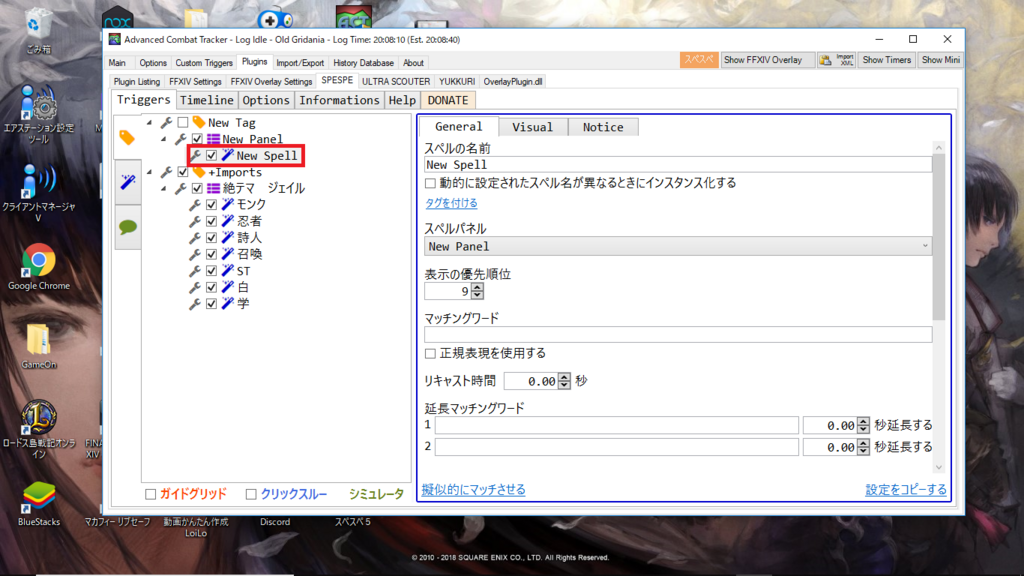
Task: Open クライアントマネージャV desktop shortcut
Action: point(39,192)
